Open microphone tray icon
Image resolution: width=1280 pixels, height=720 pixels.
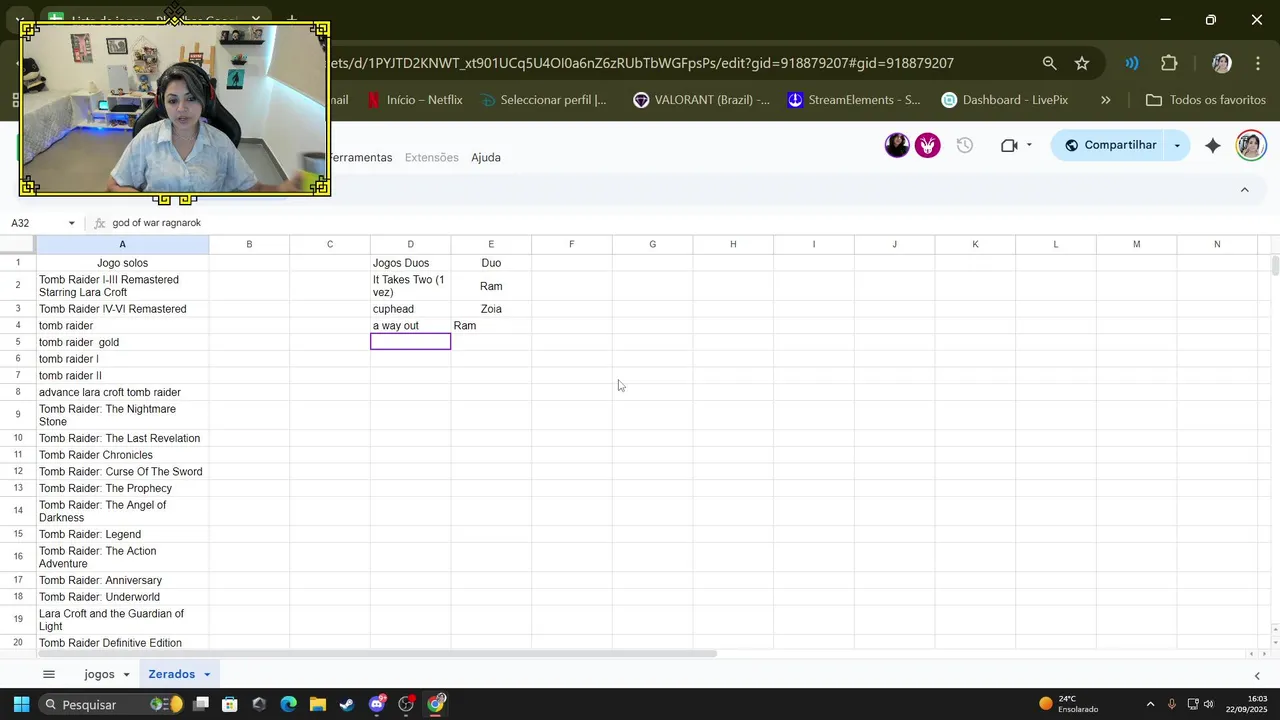pyautogui.click(x=1171, y=704)
